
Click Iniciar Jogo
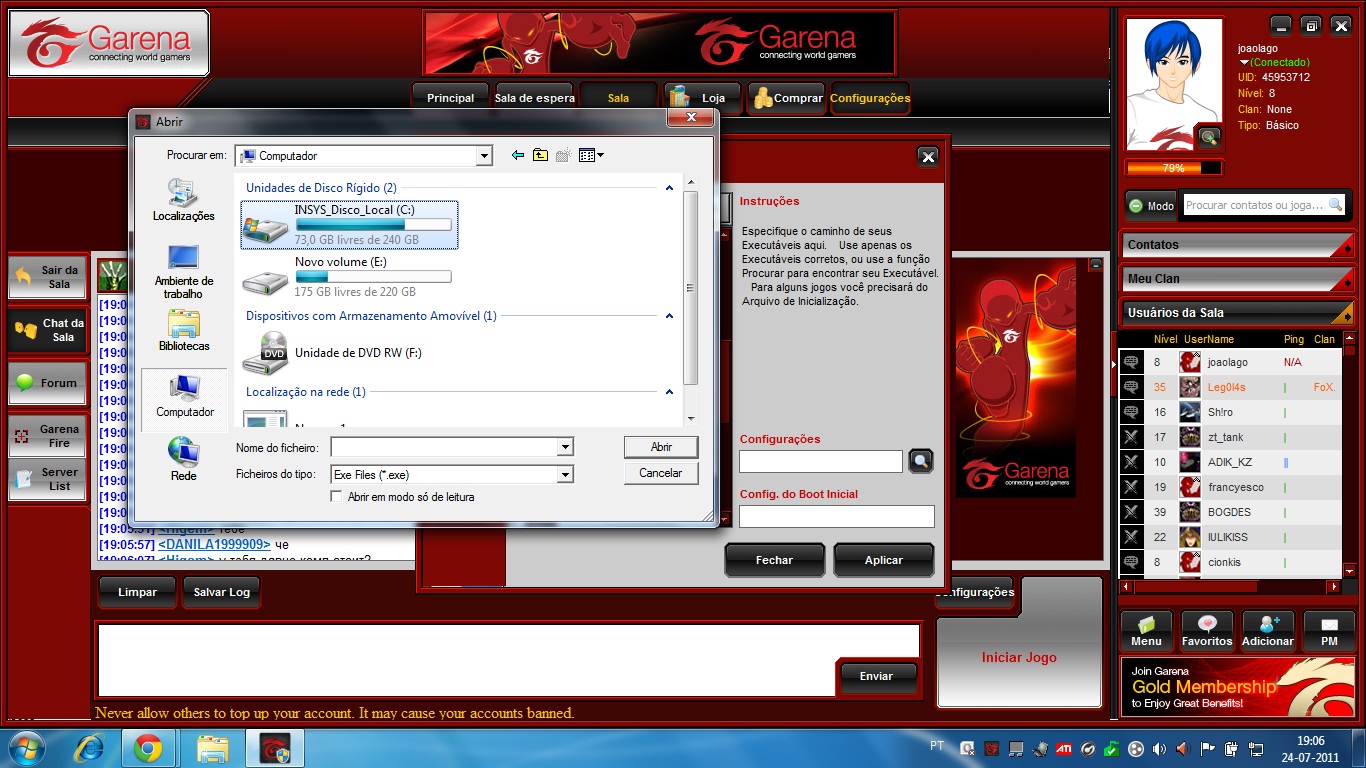1019,657
